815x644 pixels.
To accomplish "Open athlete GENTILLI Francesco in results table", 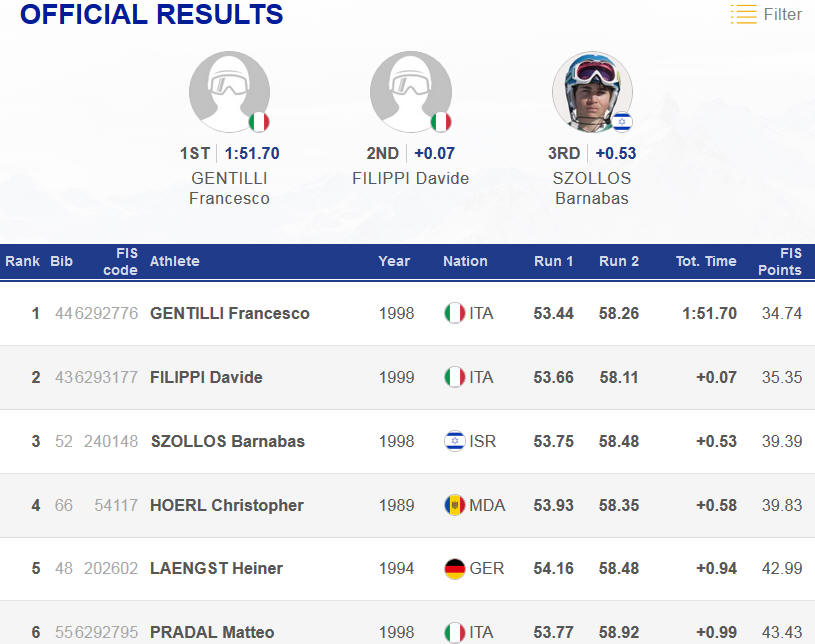I will point(230,313).
